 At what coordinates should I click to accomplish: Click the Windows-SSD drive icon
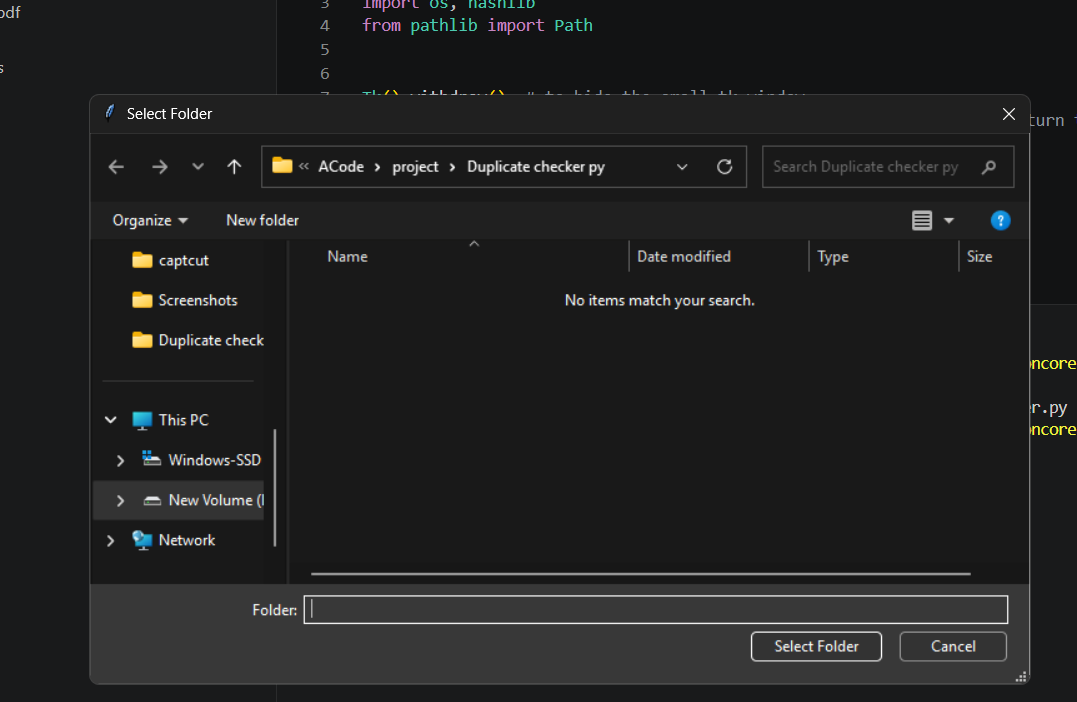pos(151,458)
